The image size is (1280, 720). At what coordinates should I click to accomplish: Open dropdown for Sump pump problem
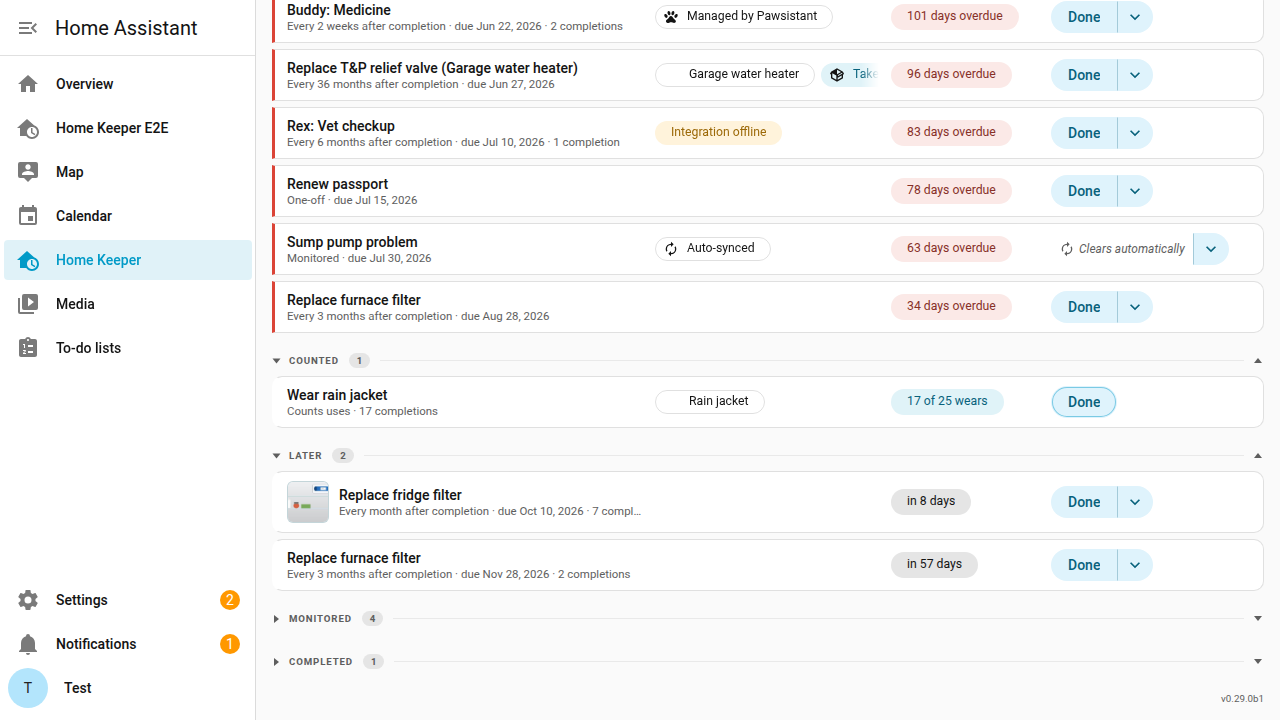coord(1211,249)
